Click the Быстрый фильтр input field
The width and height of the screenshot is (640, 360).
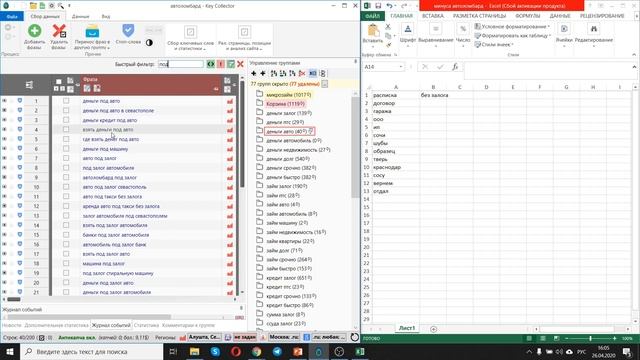pyautogui.click(x=180, y=64)
